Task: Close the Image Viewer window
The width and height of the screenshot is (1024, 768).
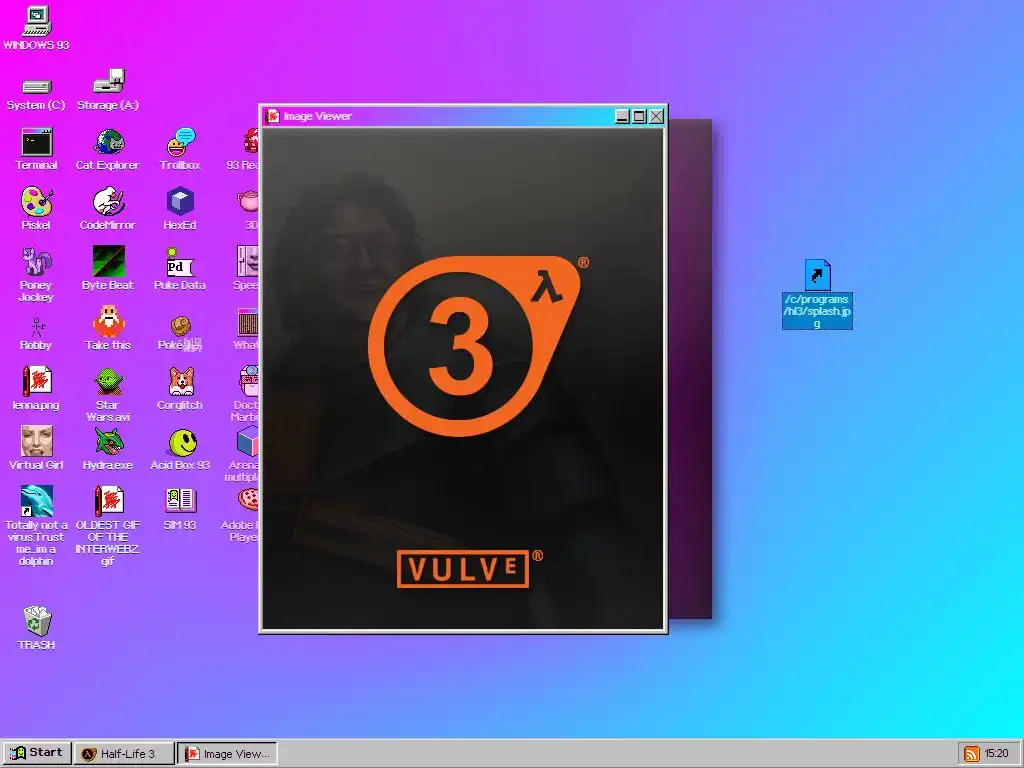Action: 656,116
